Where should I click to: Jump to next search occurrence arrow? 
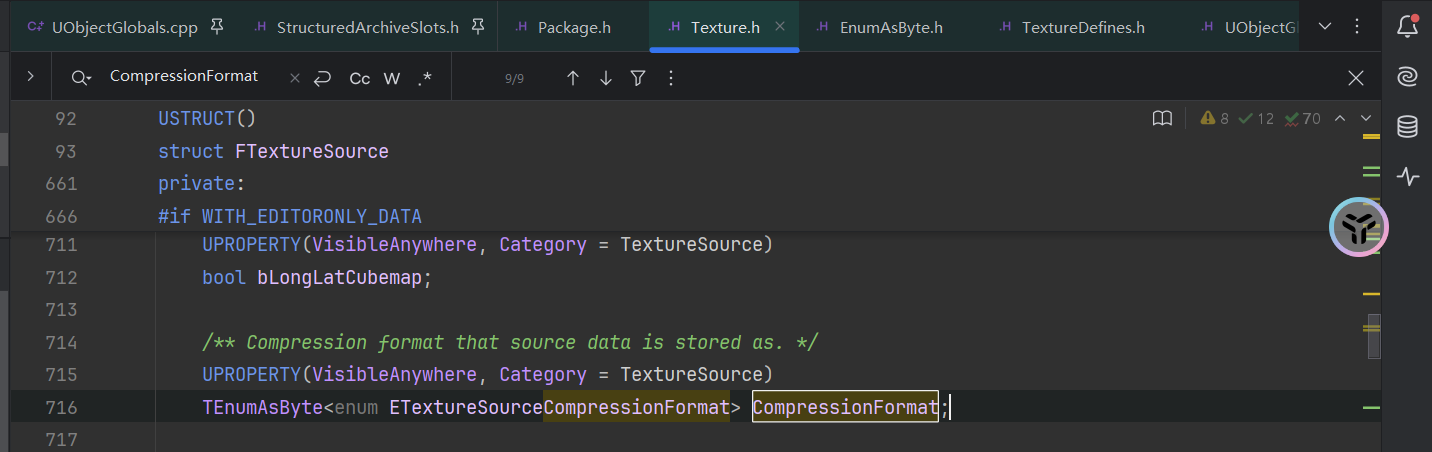pyautogui.click(x=605, y=78)
